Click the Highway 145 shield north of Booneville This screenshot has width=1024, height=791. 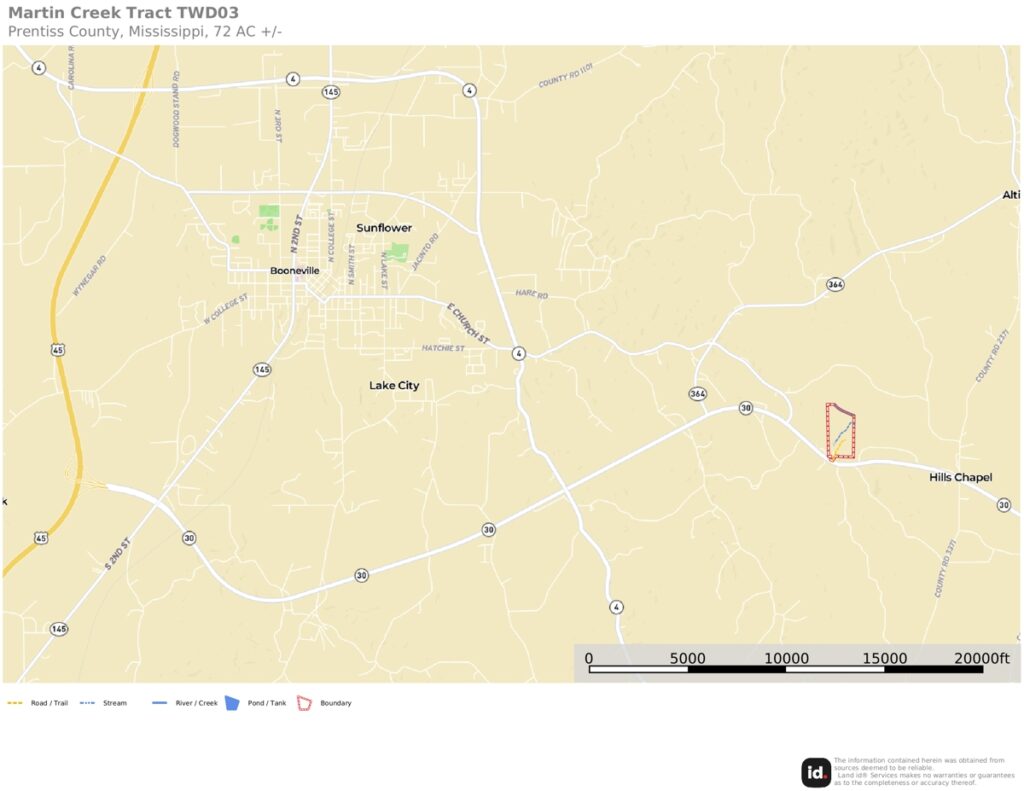coord(331,92)
